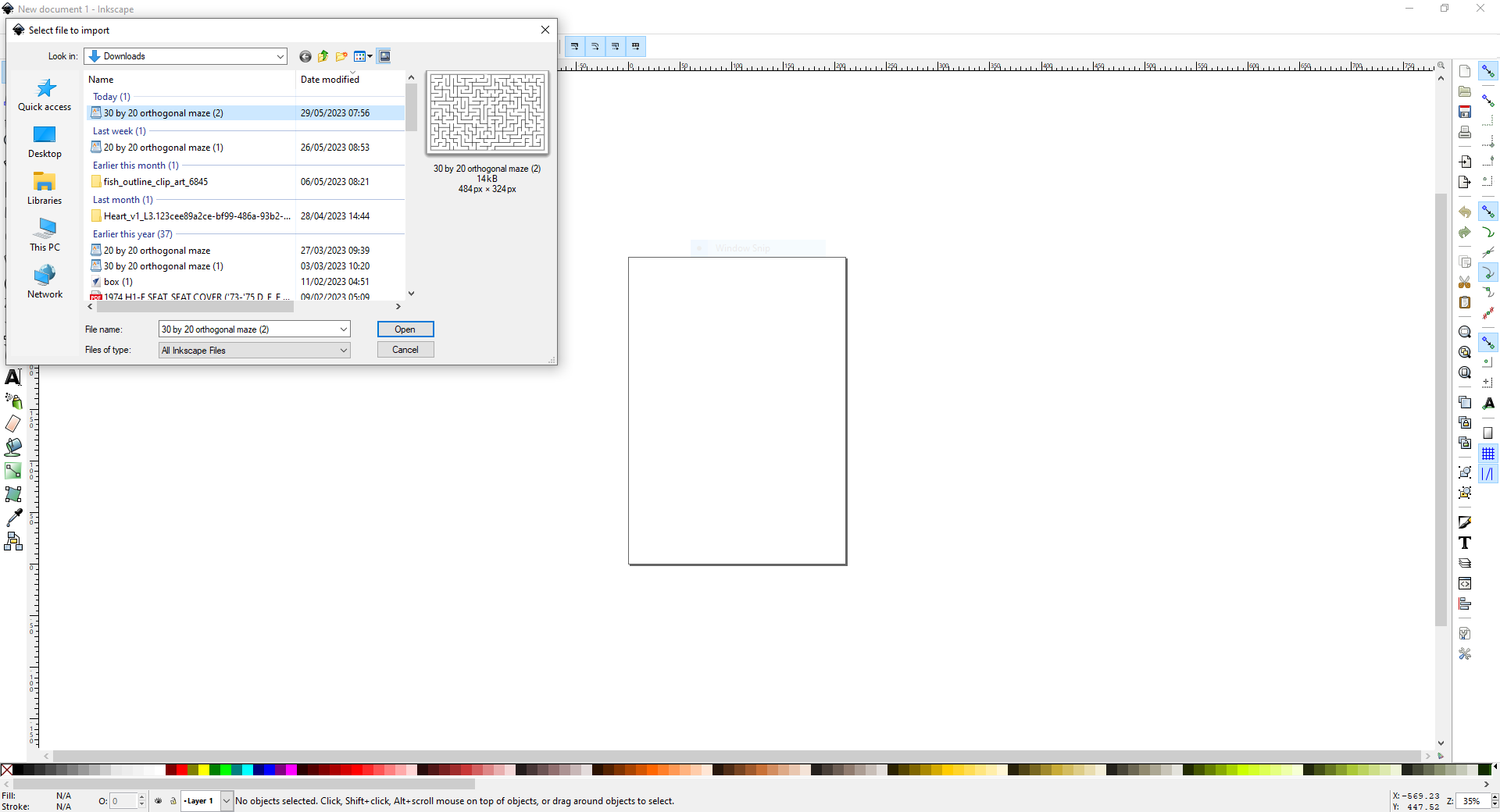Click the Open document folder icon

1465,91
